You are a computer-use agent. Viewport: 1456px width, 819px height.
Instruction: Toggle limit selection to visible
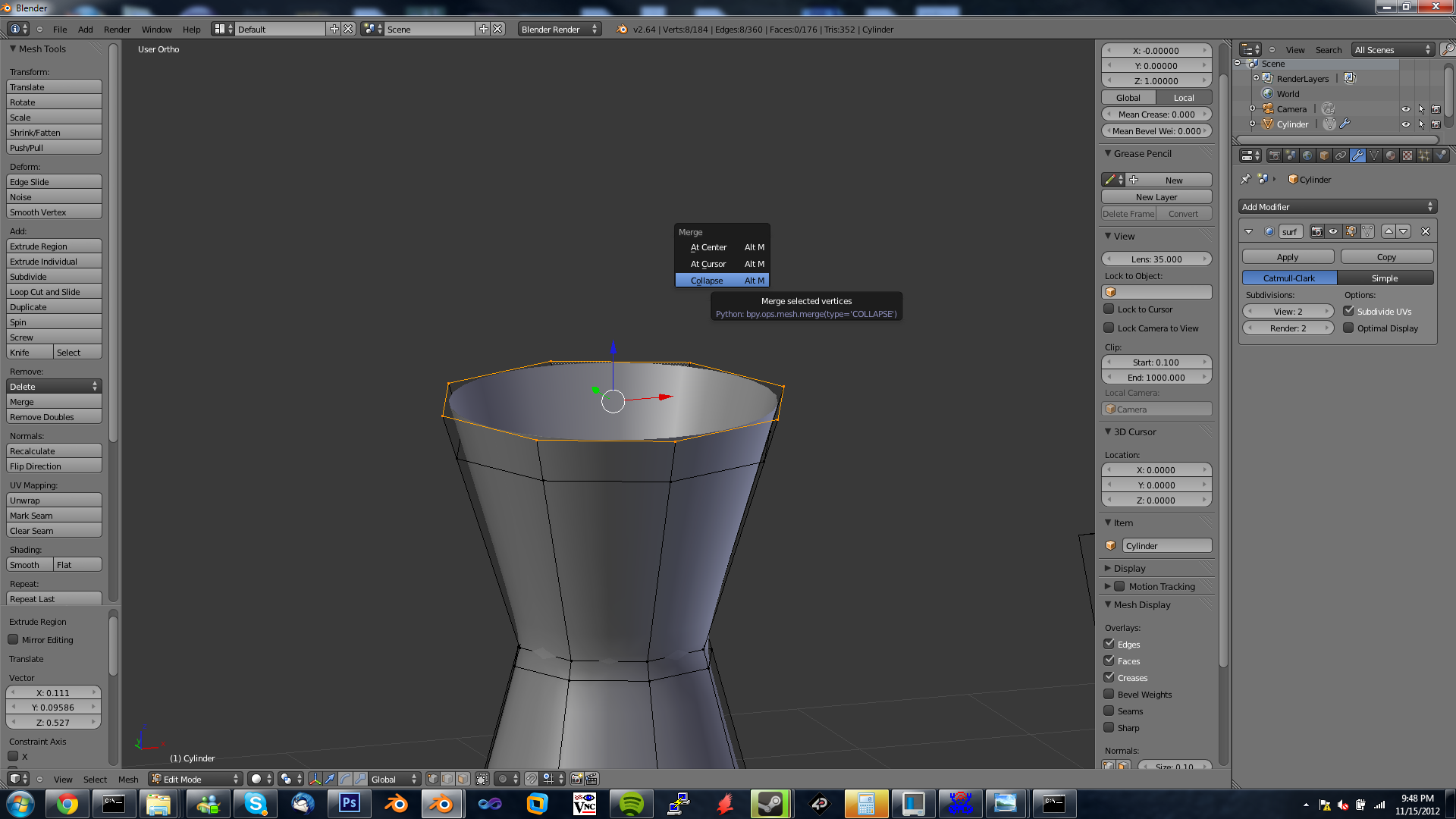tap(482, 779)
